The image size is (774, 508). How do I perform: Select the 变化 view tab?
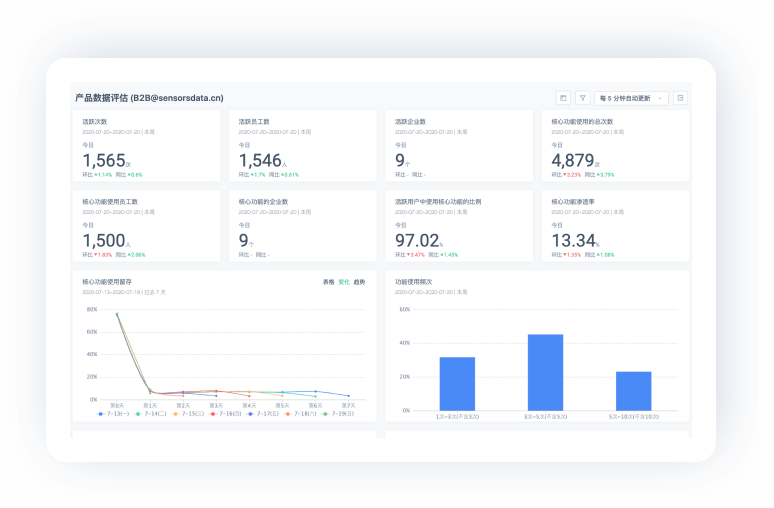[344, 282]
